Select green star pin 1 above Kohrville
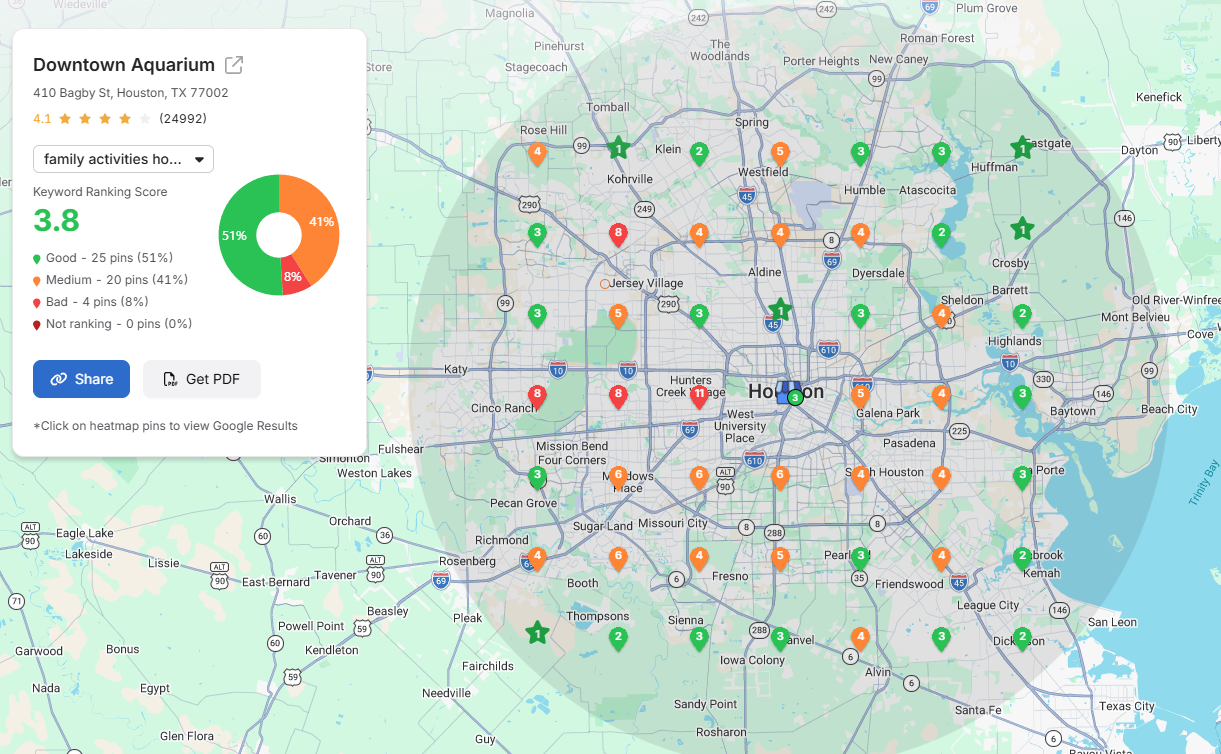The height and width of the screenshot is (754, 1221). pos(618,149)
